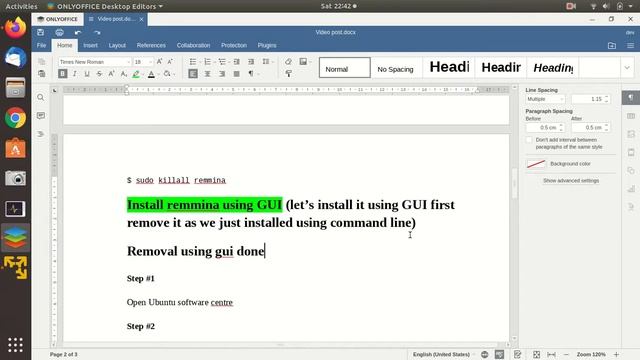Justify the paragraph text
Image resolution: width=640 pixels, height=360 pixels.
click(237, 74)
